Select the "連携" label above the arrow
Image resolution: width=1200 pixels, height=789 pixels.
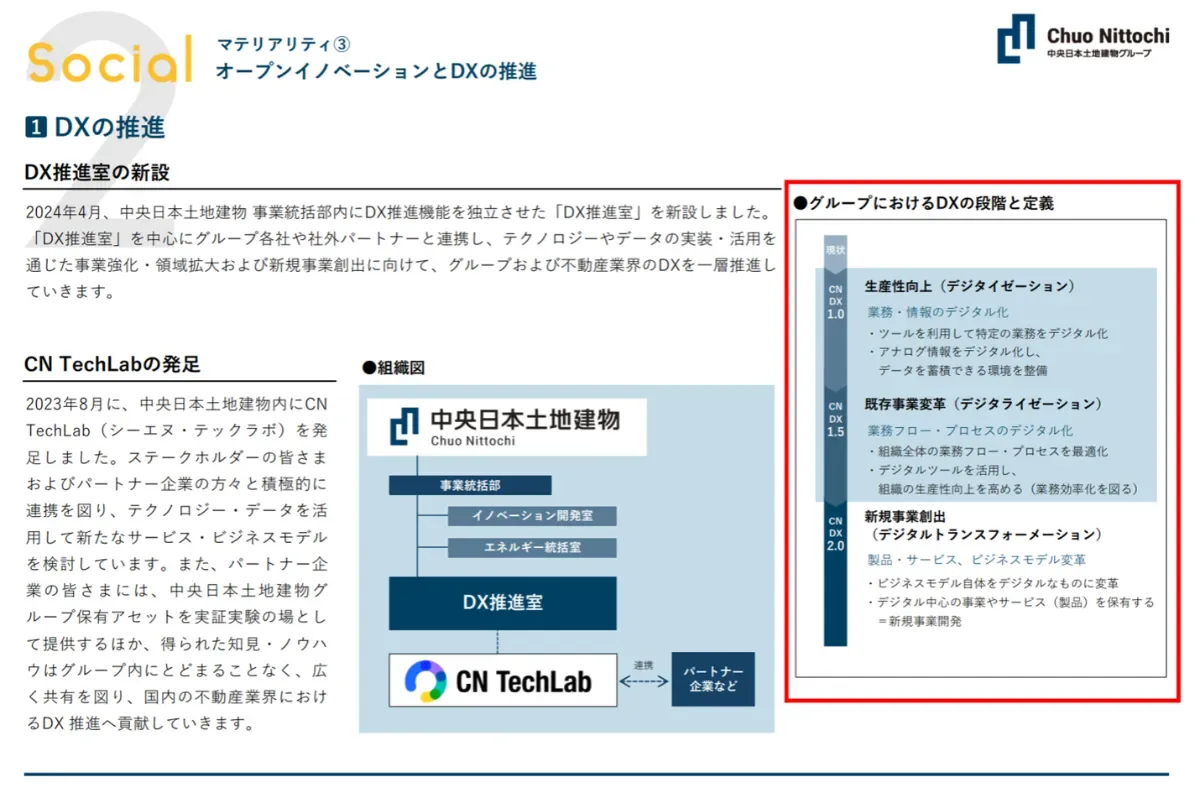(643, 665)
